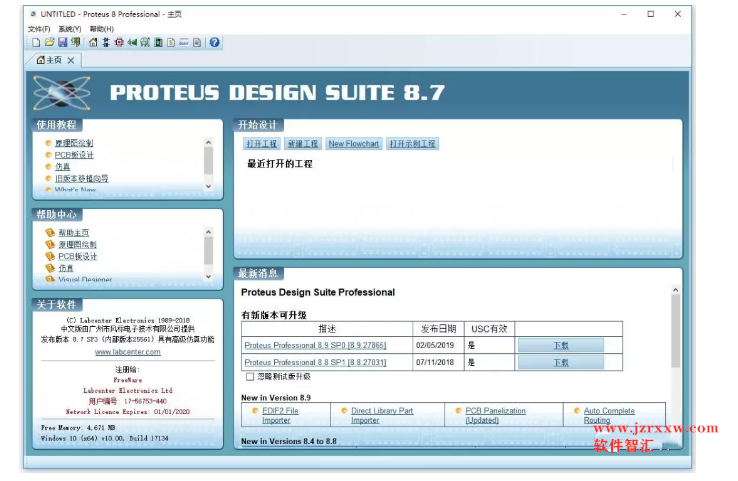Click the bullet icon beside EDIF2 File Importer
Screen dimensions: 738x481
pos(255,410)
